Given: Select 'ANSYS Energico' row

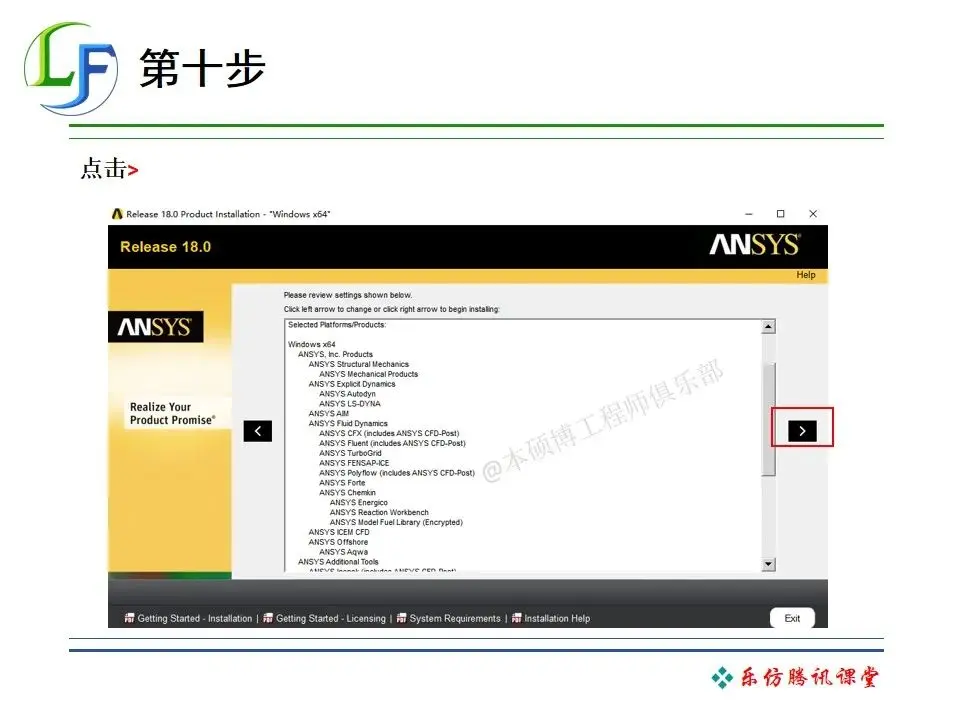Looking at the screenshot, I should 359,503.
